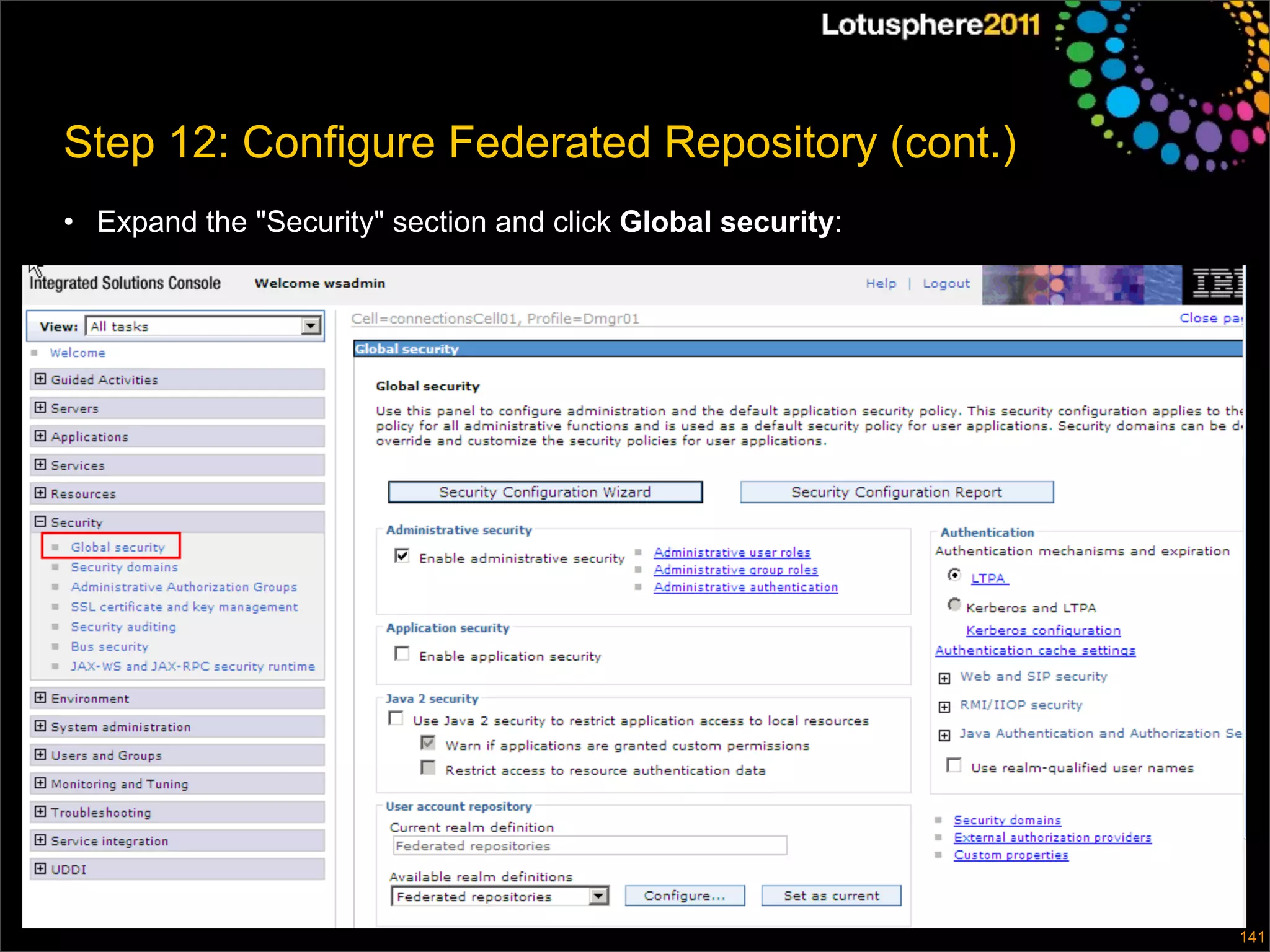Expand the Resources section

click(x=41, y=493)
